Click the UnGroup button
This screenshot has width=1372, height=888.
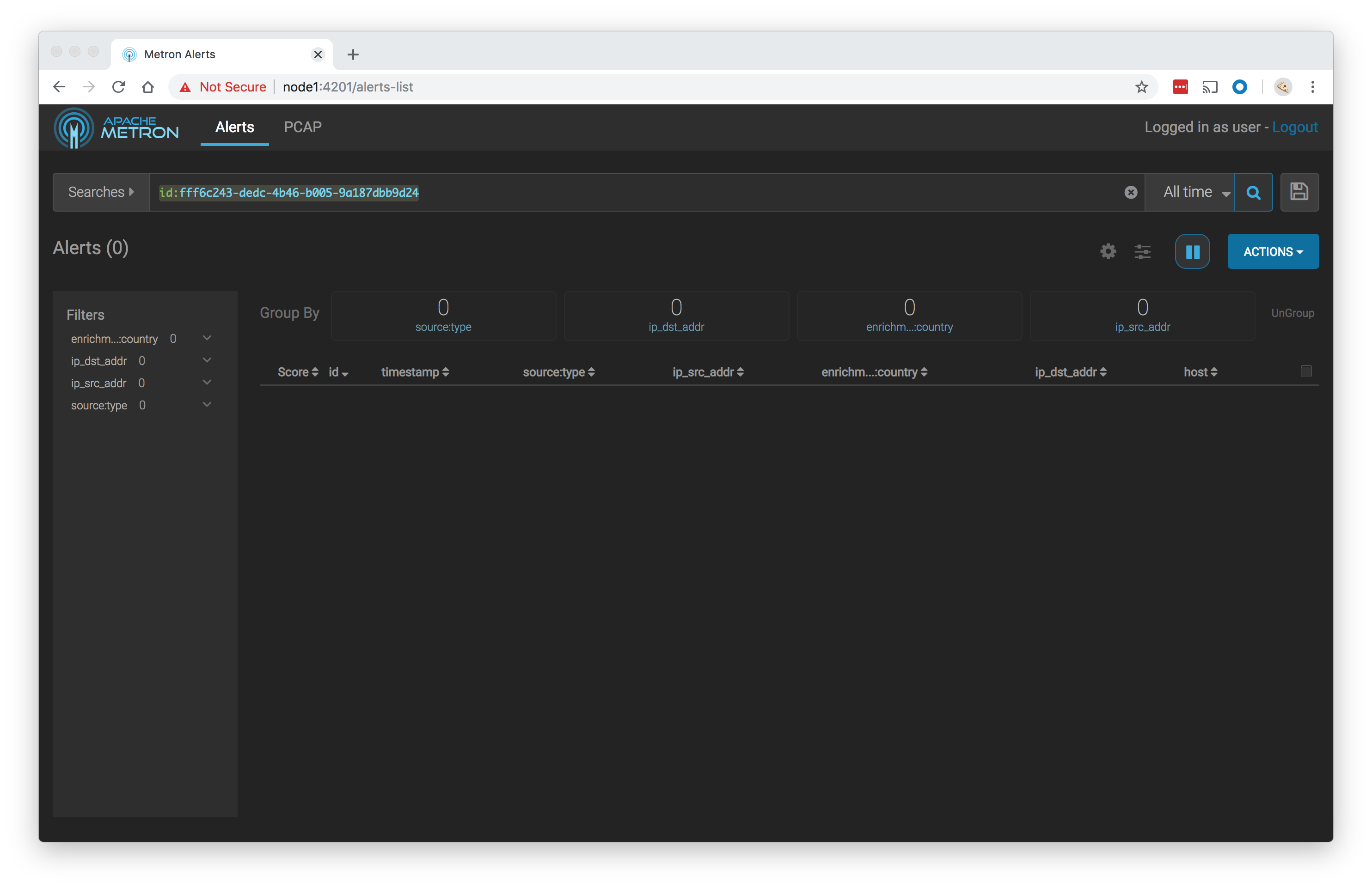(1292, 312)
